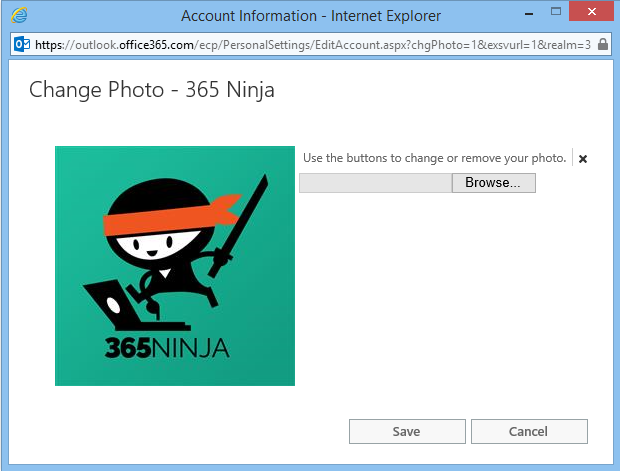Viewport: 620px width, 471px height.
Task: Click the Cancel button
Action: click(529, 431)
